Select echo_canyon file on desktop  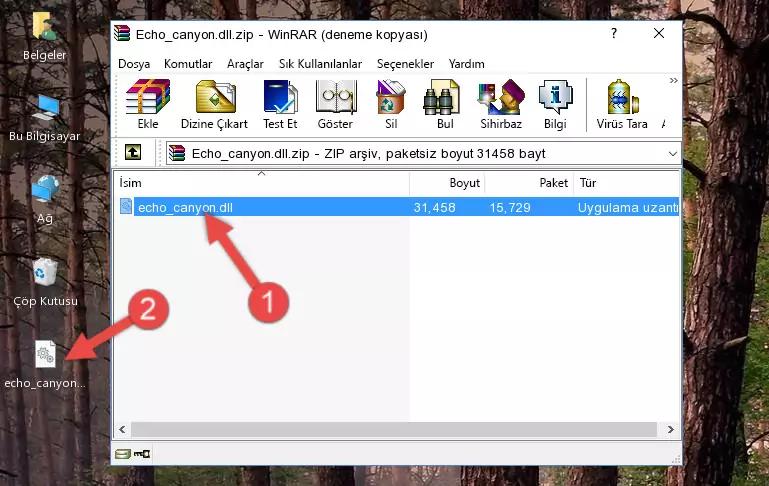pyautogui.click(x=45, y=365)
